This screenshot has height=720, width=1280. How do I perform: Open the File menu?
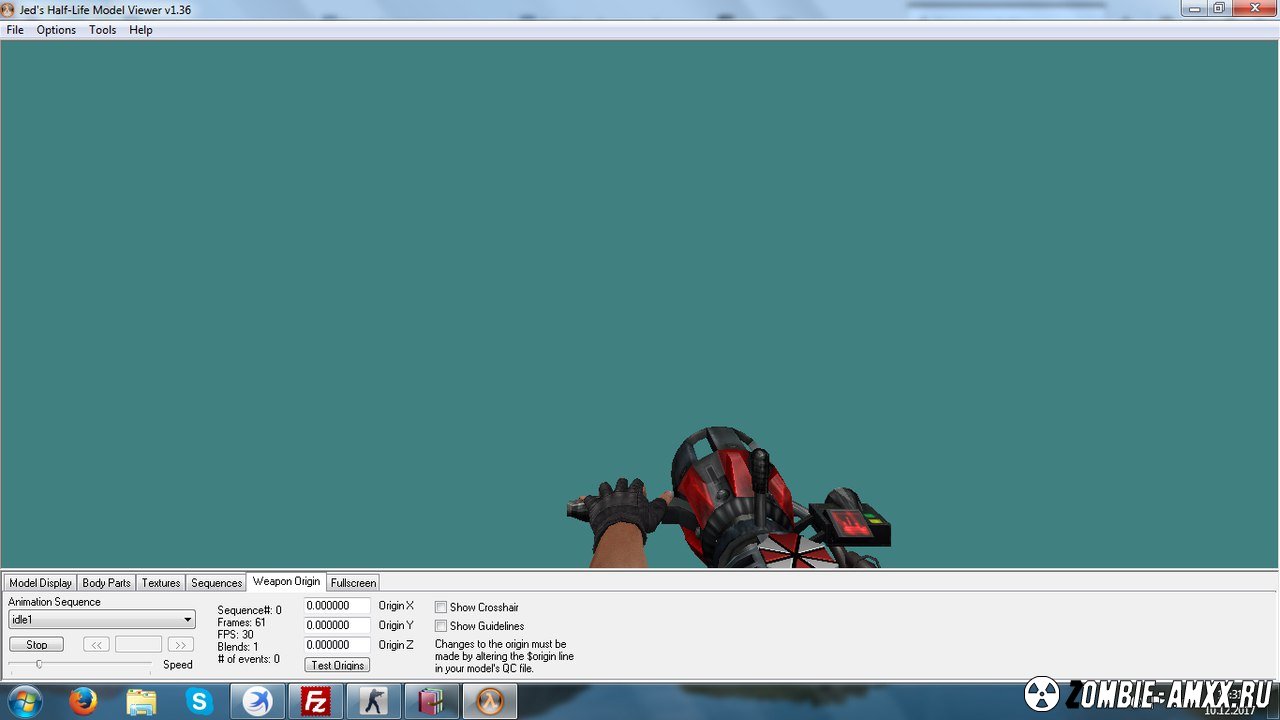coord(15,30)
